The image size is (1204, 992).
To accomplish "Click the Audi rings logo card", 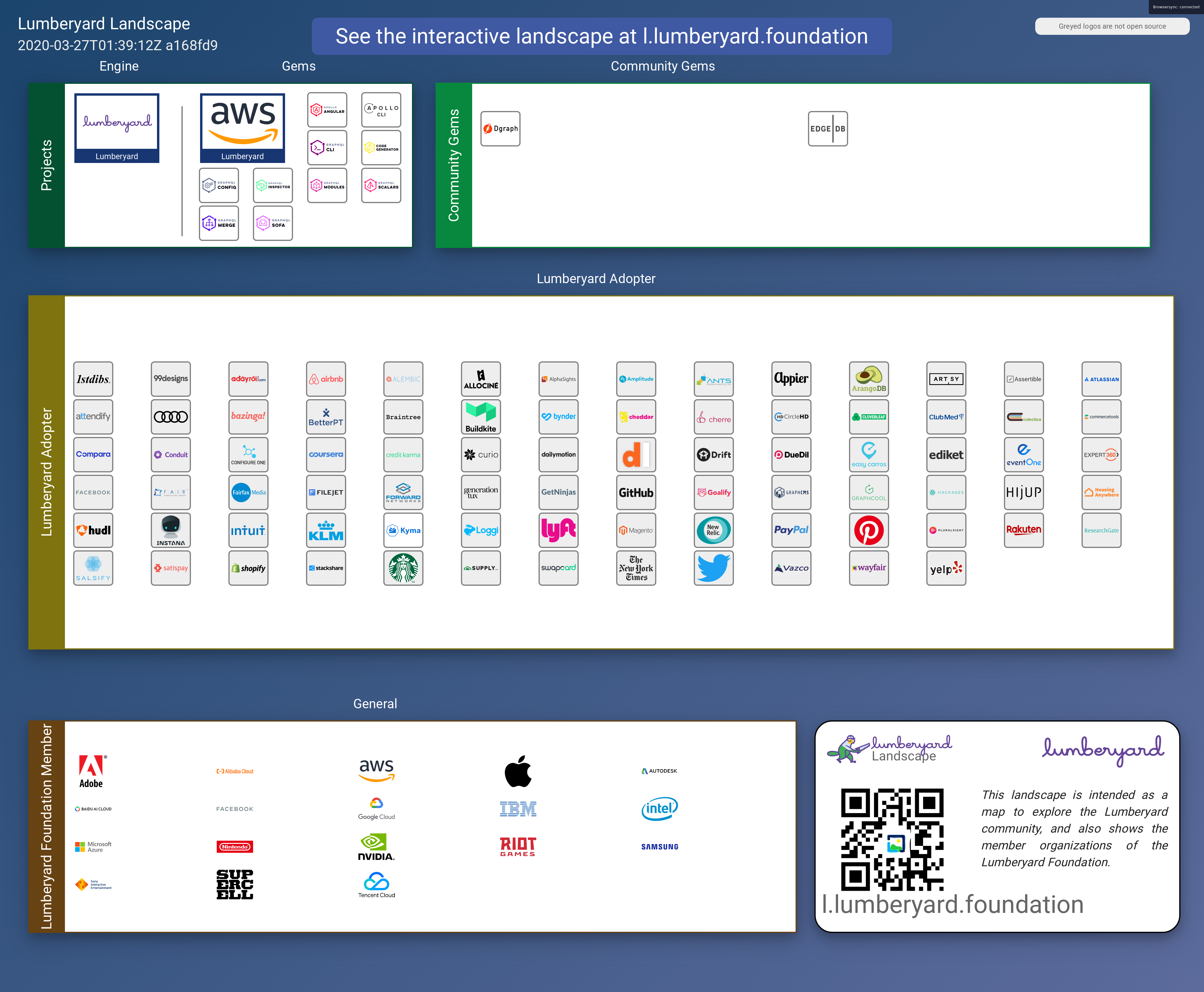I will click(x=171, y=417).
